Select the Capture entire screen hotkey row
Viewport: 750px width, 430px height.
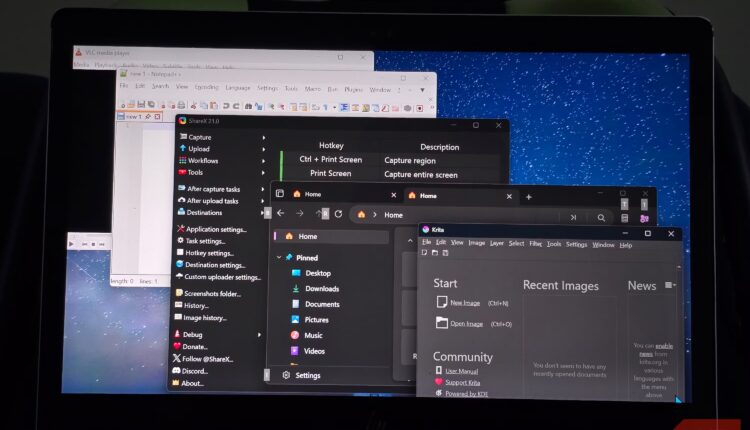[391, 174]
